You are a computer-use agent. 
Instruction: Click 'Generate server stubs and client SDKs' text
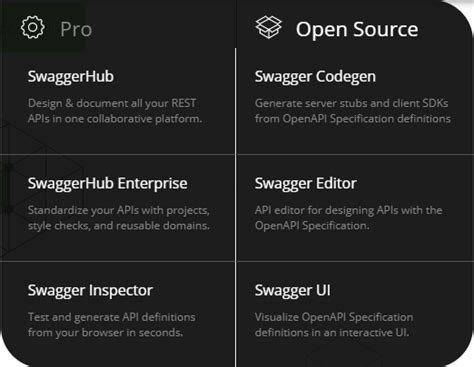[x=351, y=103]
